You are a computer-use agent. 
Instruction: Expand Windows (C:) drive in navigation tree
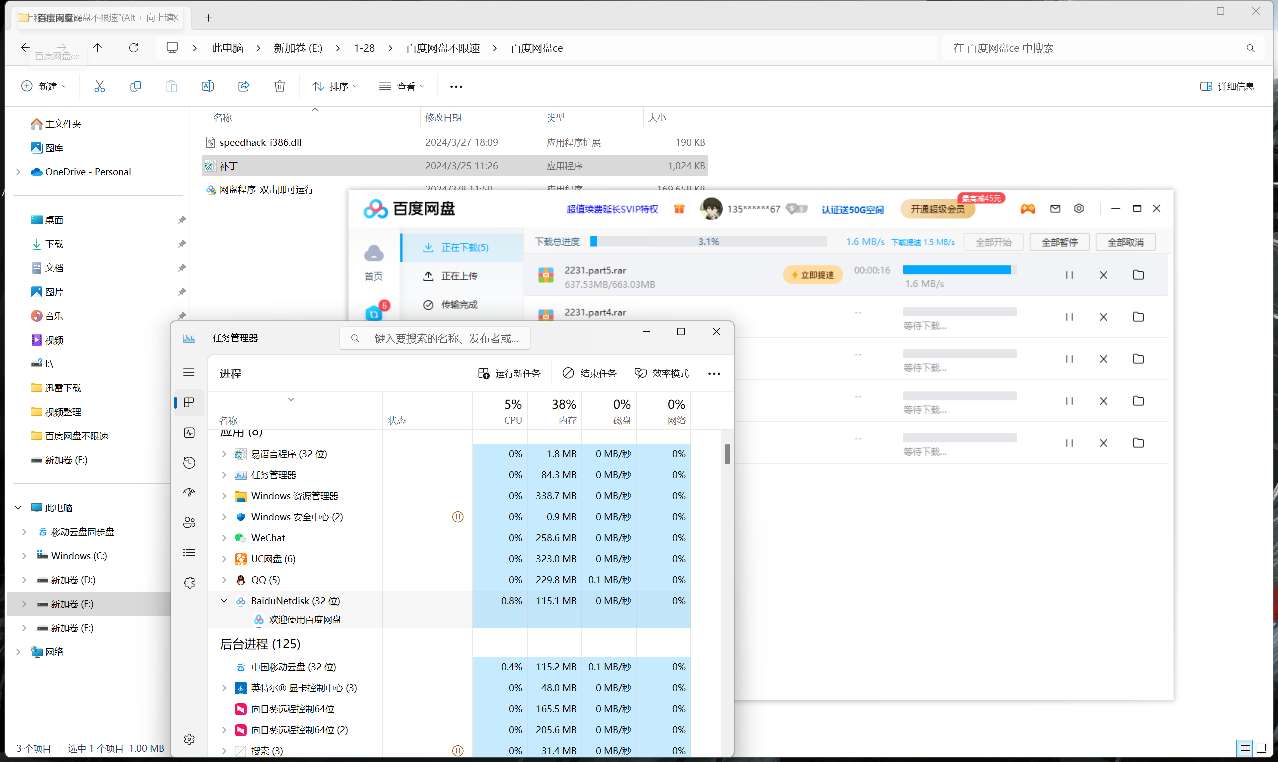23,556
